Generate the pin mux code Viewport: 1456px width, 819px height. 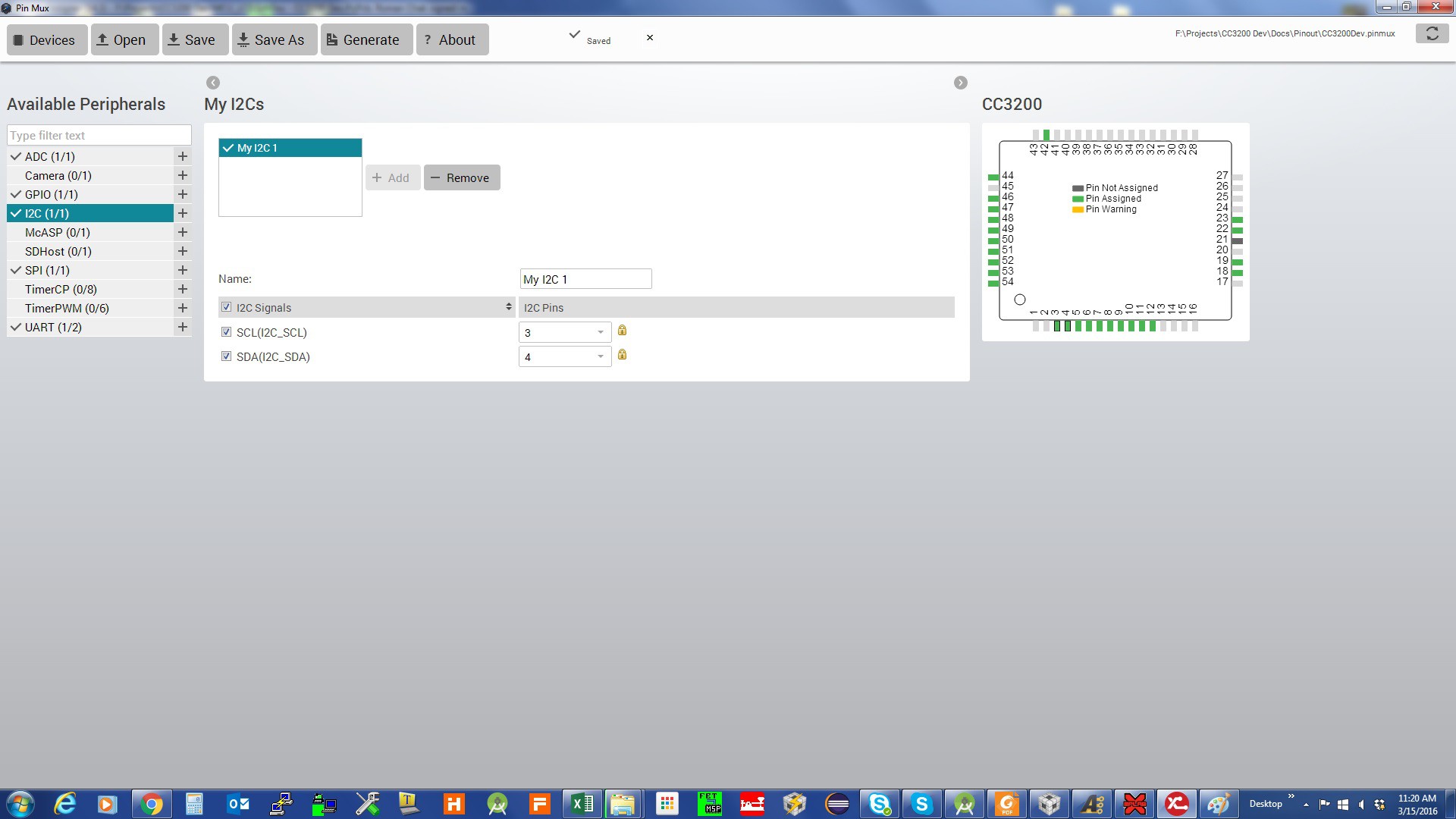tap(366, 39)
